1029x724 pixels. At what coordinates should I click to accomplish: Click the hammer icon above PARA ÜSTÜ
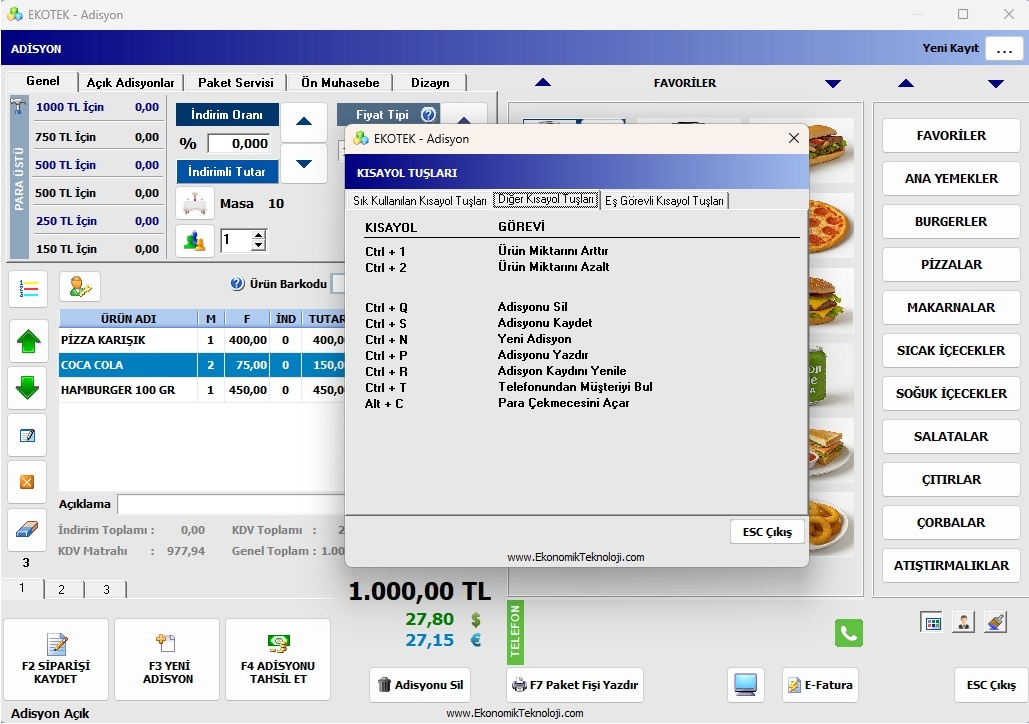pyautogui.click(x=18, y=106)
